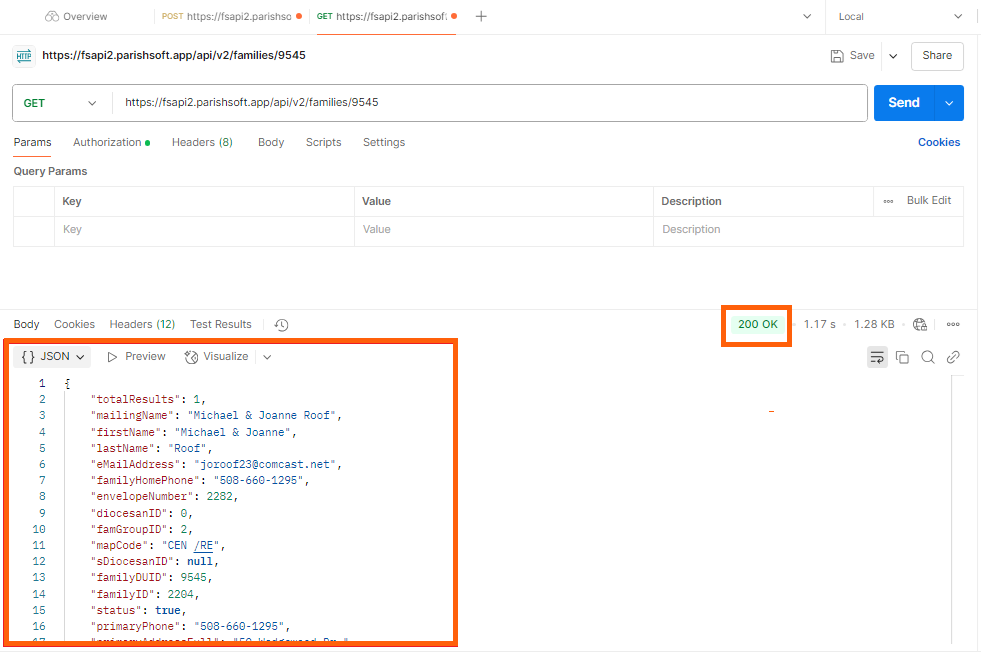
Task: Open the response history clock icon
Action: tap(282, 325)
